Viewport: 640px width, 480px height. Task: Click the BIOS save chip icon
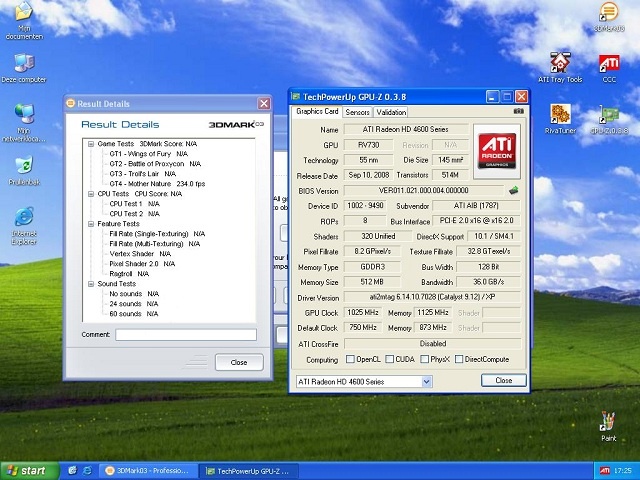(514, 190)
